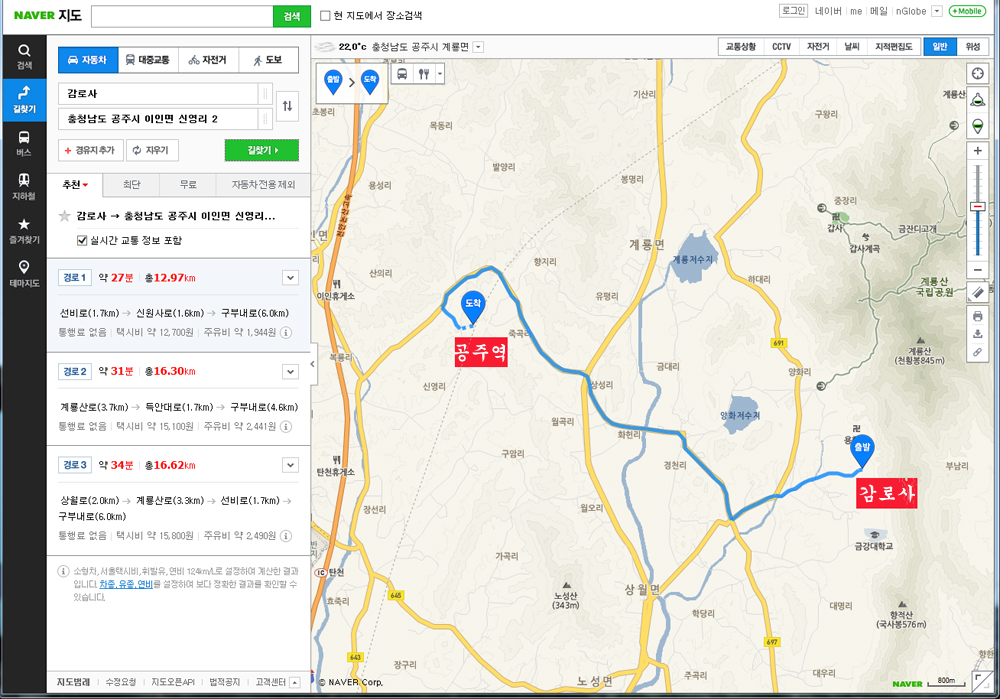Viewport: 1000px width, 699px height.
Task: Show info for route 2 fuel cost
Action: pyautogui.click(x=286, y=426)
